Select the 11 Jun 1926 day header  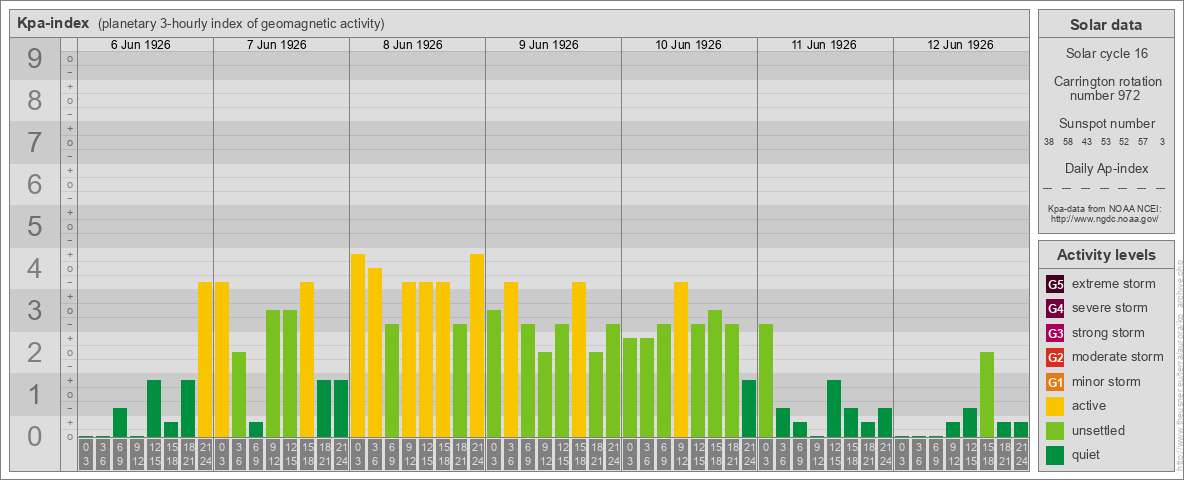pos(823,45)
